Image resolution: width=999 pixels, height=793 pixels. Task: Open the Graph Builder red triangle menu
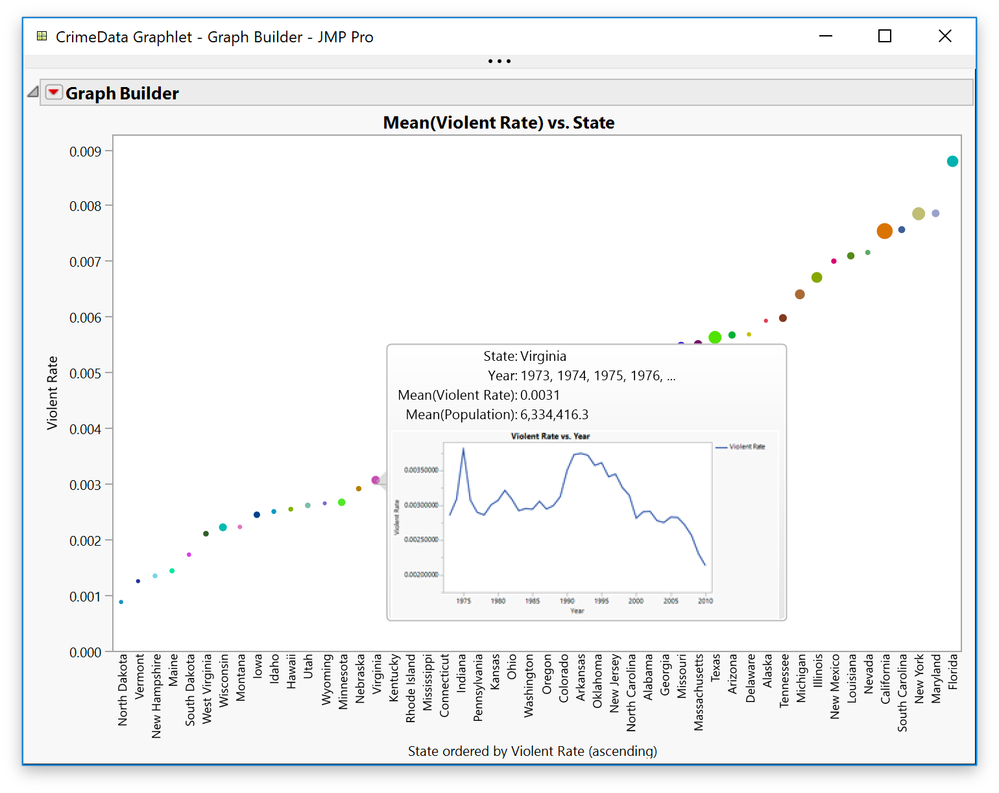click(x=54, y=93)
